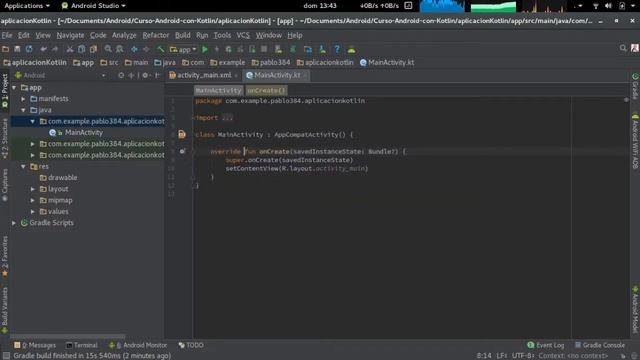Toggle the Favorites side tab
640x360 pixels.
[x=5, y=256]
